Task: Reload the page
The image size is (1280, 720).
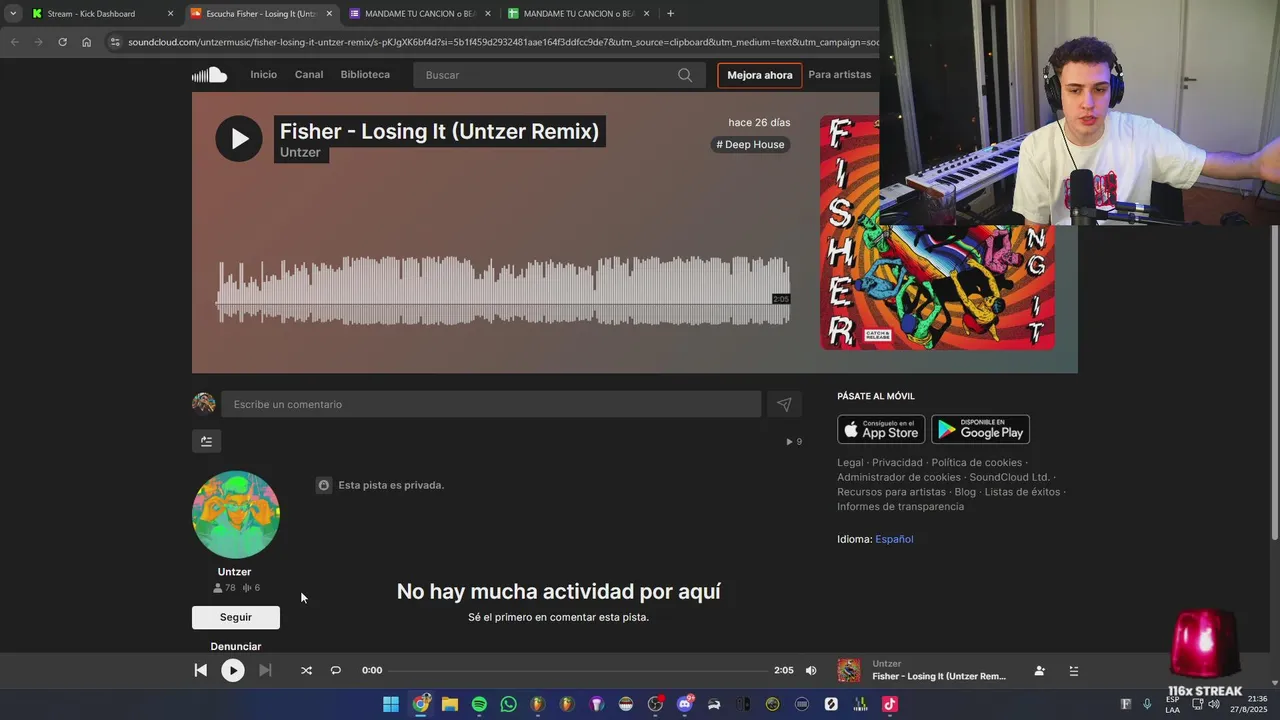Action: click(62, 42)
